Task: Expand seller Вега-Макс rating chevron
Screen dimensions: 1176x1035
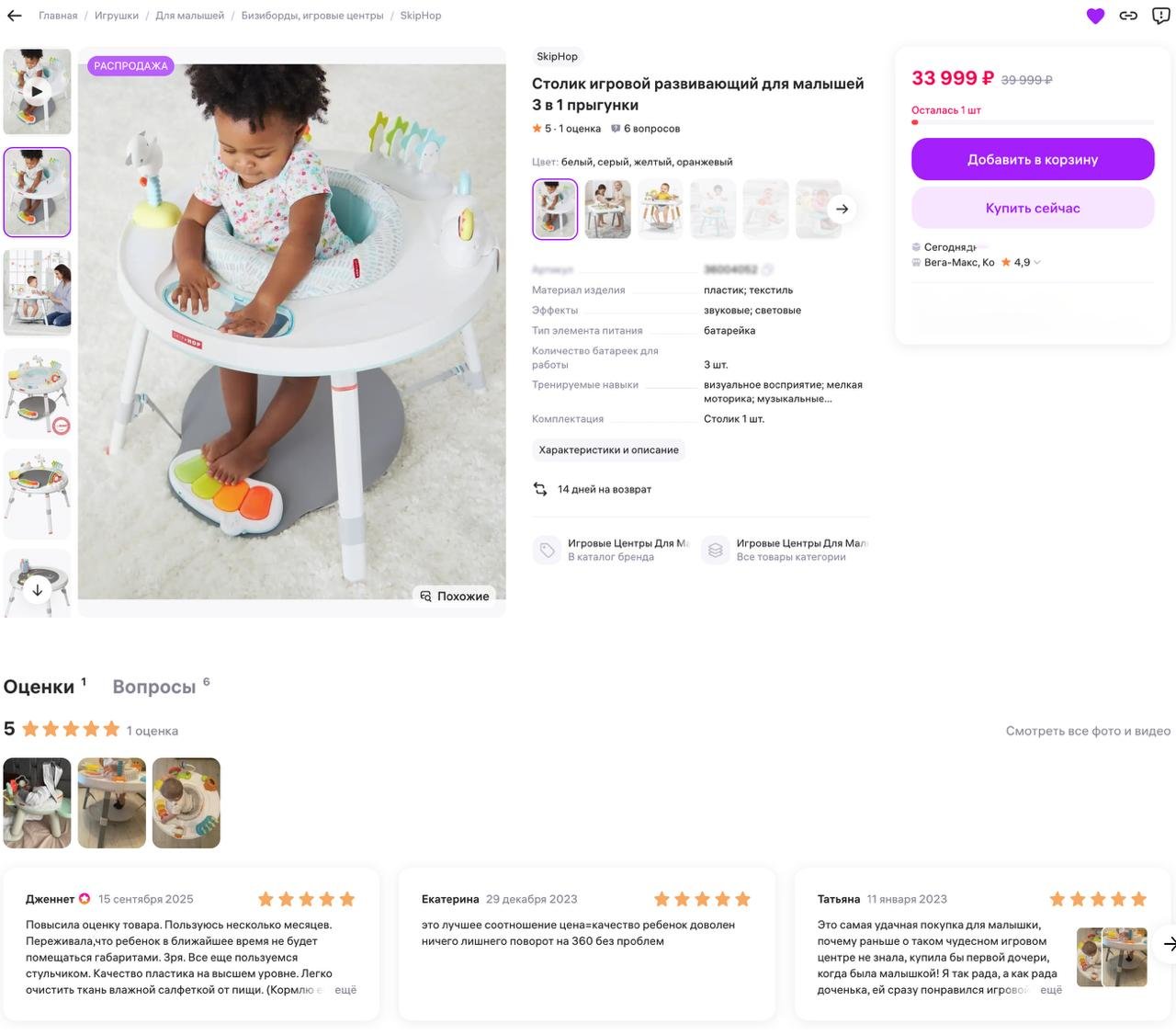Action: point(1037,263)
